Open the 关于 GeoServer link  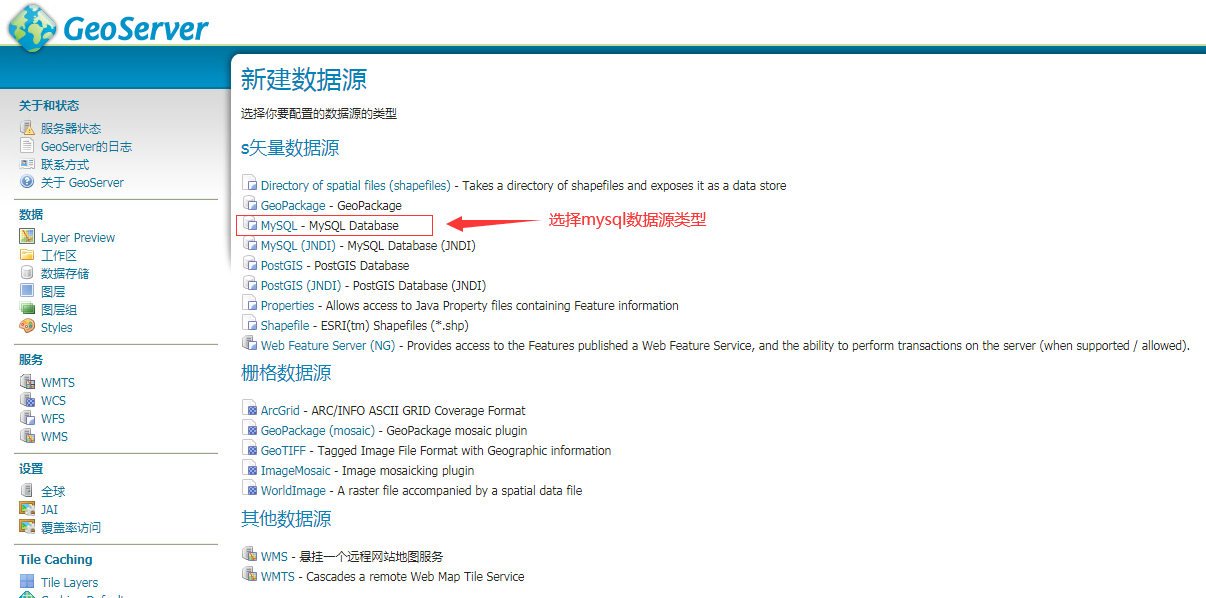coord(82,182)
